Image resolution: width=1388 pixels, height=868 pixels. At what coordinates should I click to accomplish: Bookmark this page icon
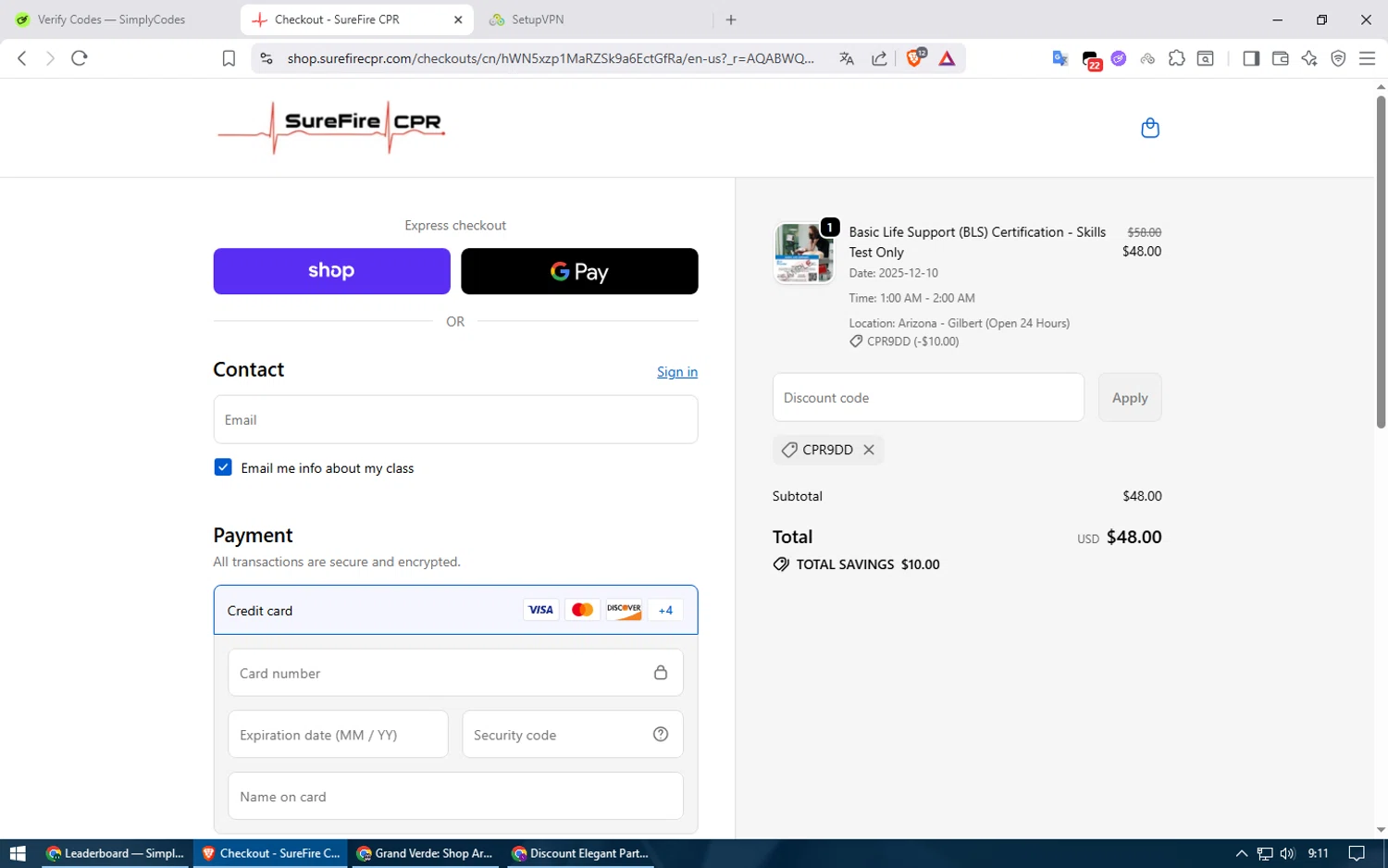[229, 58]
